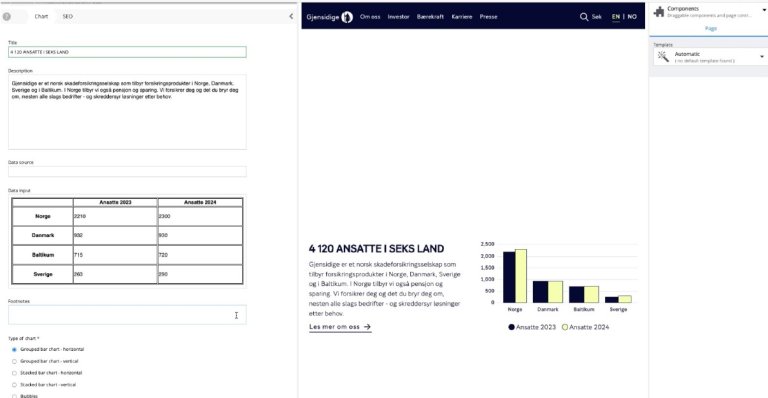
Task: Click the Automatic template wand icon
Action: click(x=663, y=57)
